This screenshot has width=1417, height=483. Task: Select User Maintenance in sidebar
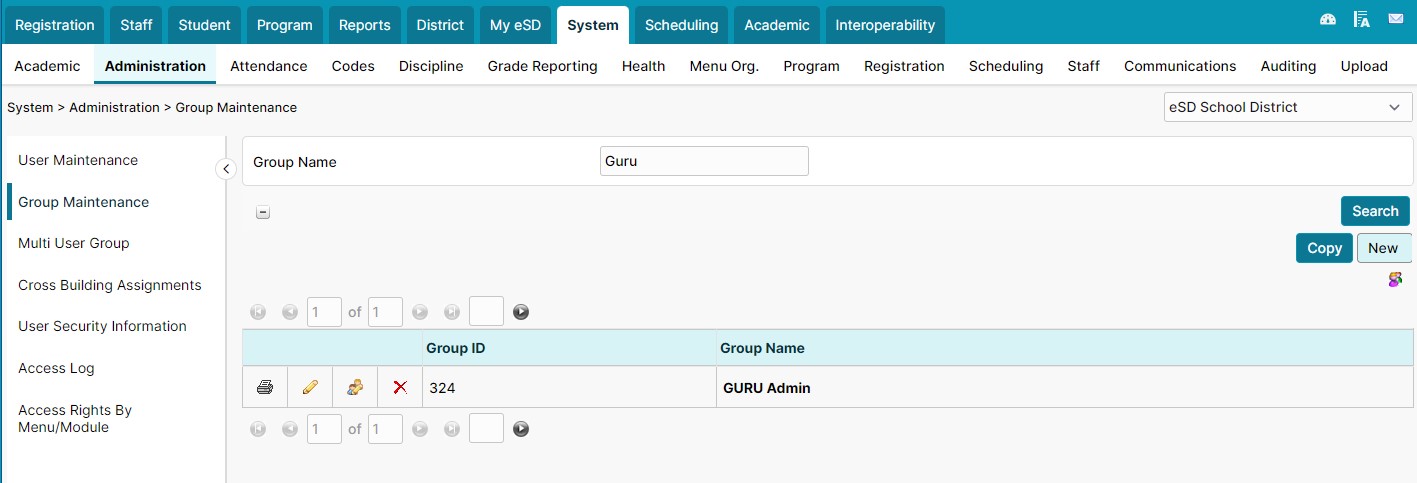pos(78,160)
